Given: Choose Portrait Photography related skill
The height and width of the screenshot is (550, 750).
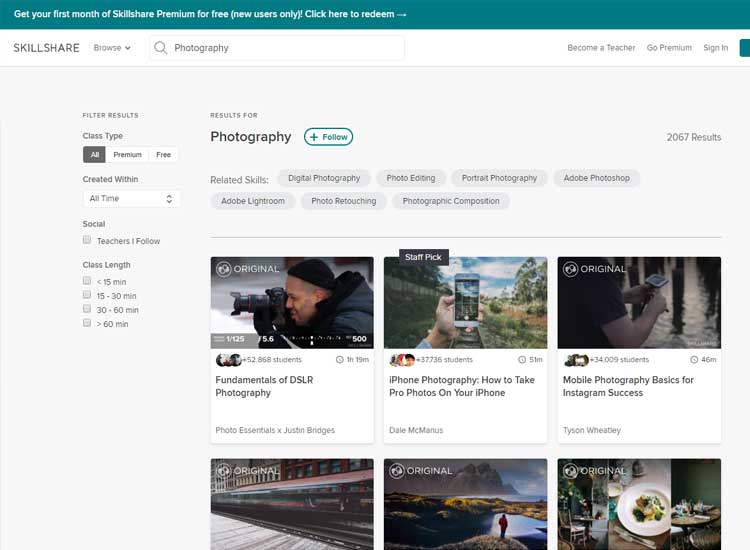Looking at the screenshot, I should pyautogui.click(x=499, y=178).
